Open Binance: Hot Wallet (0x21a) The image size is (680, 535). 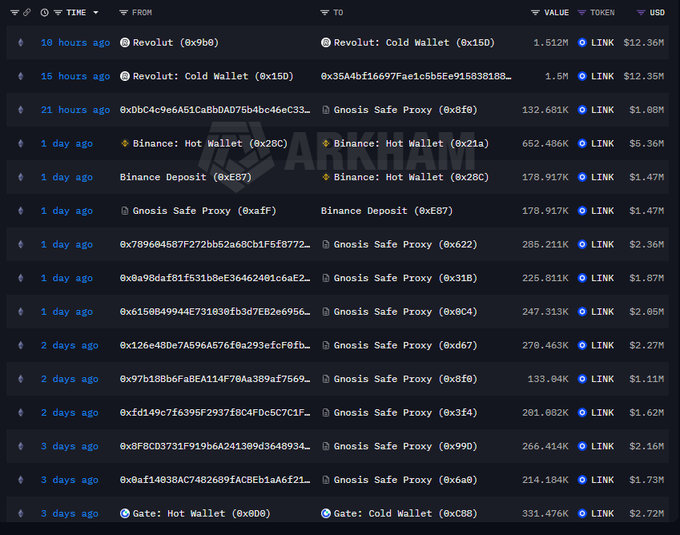pyautogui.click(x=411, y=144)
